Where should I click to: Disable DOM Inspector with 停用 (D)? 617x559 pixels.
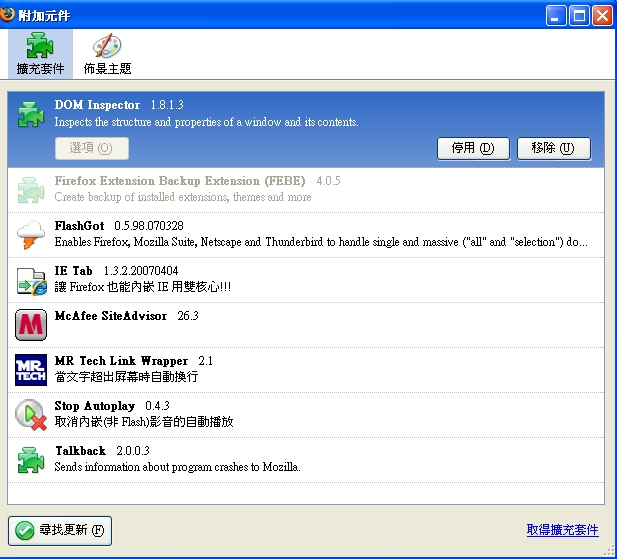point(473,148)
